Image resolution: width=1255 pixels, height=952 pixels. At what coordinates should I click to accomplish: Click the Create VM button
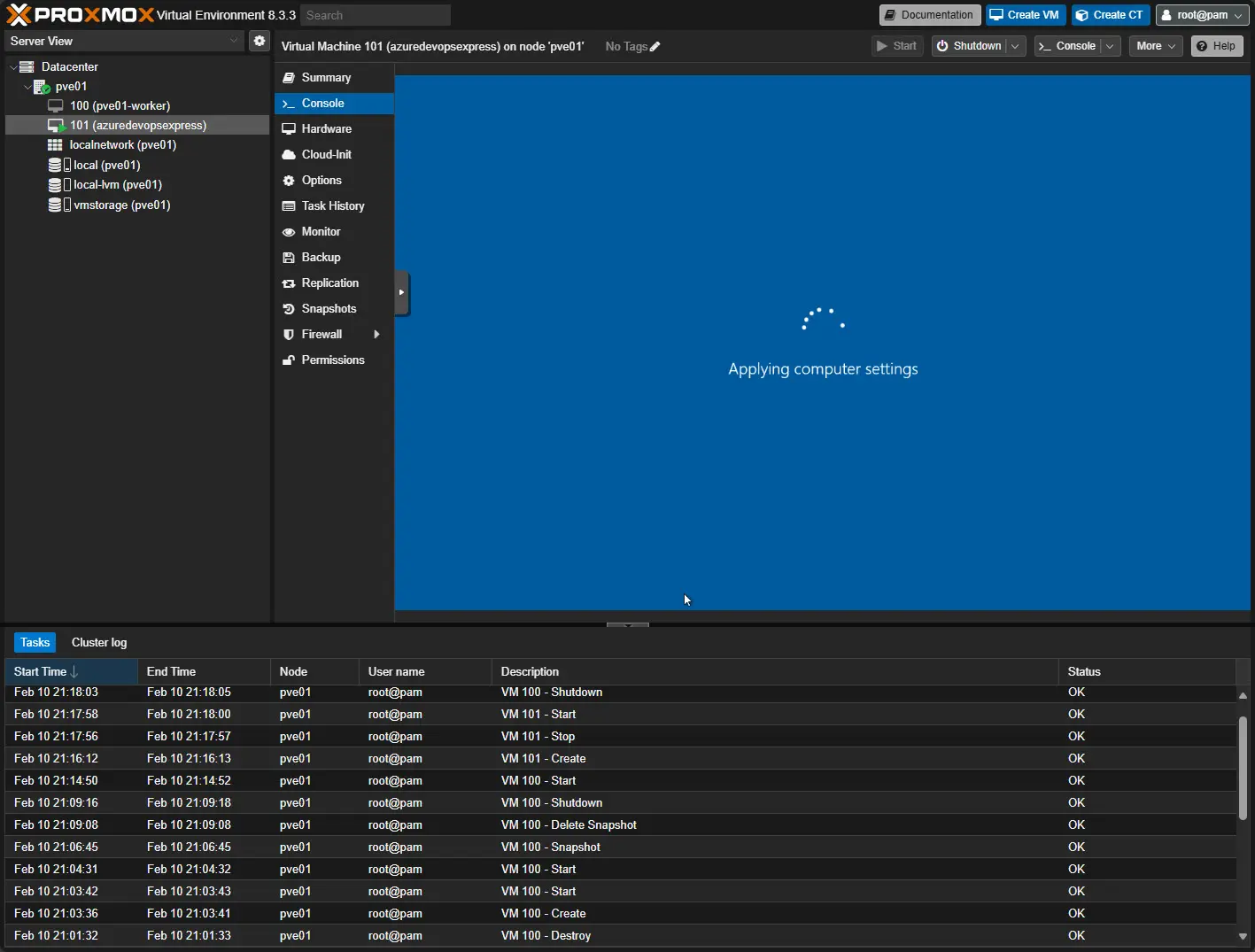click(1025, 15)
